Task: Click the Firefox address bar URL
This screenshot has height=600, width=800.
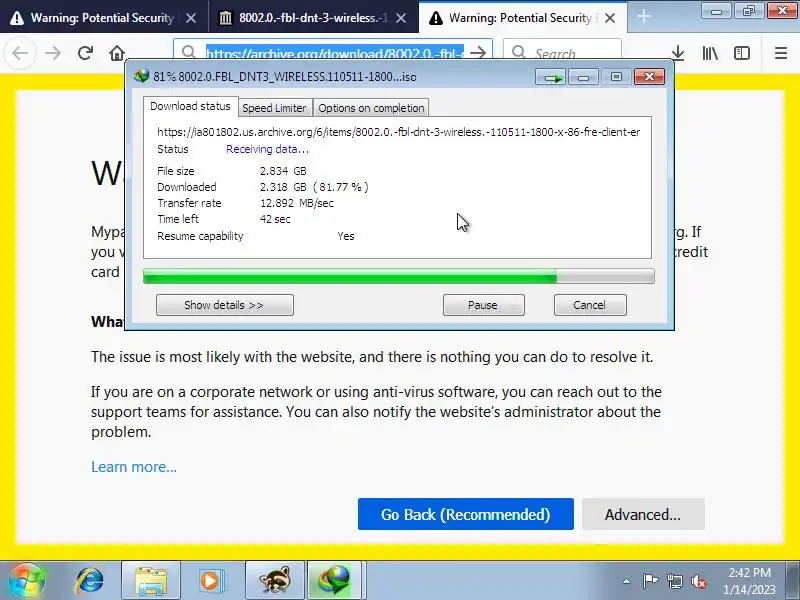Action: [335, 53]
